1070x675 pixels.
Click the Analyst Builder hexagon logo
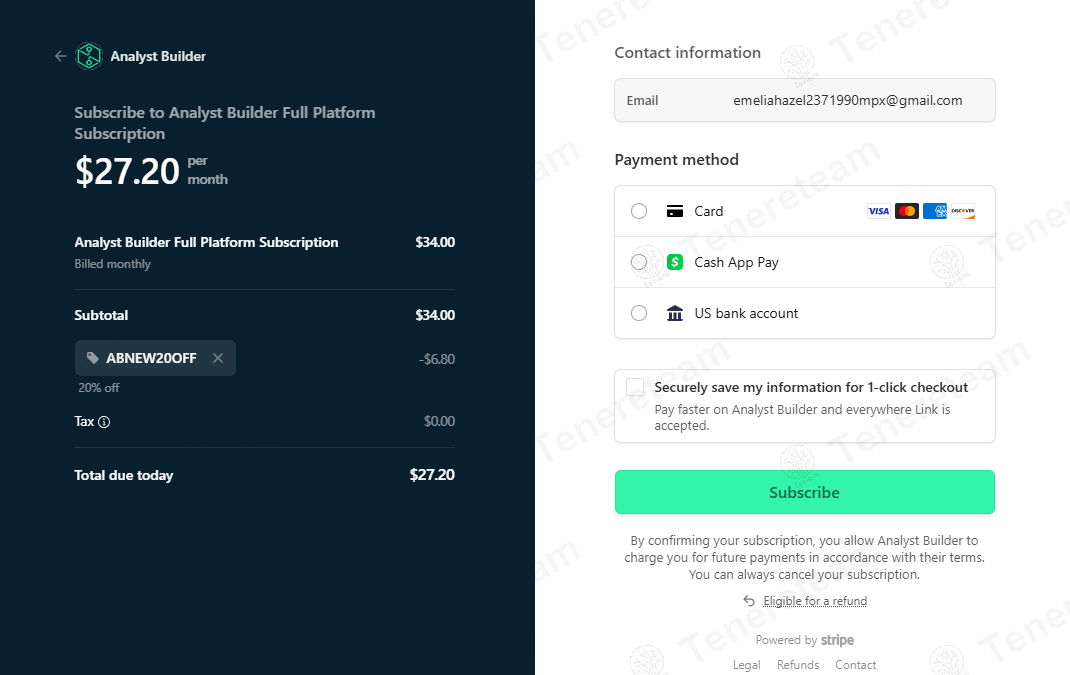click(89, 56)
